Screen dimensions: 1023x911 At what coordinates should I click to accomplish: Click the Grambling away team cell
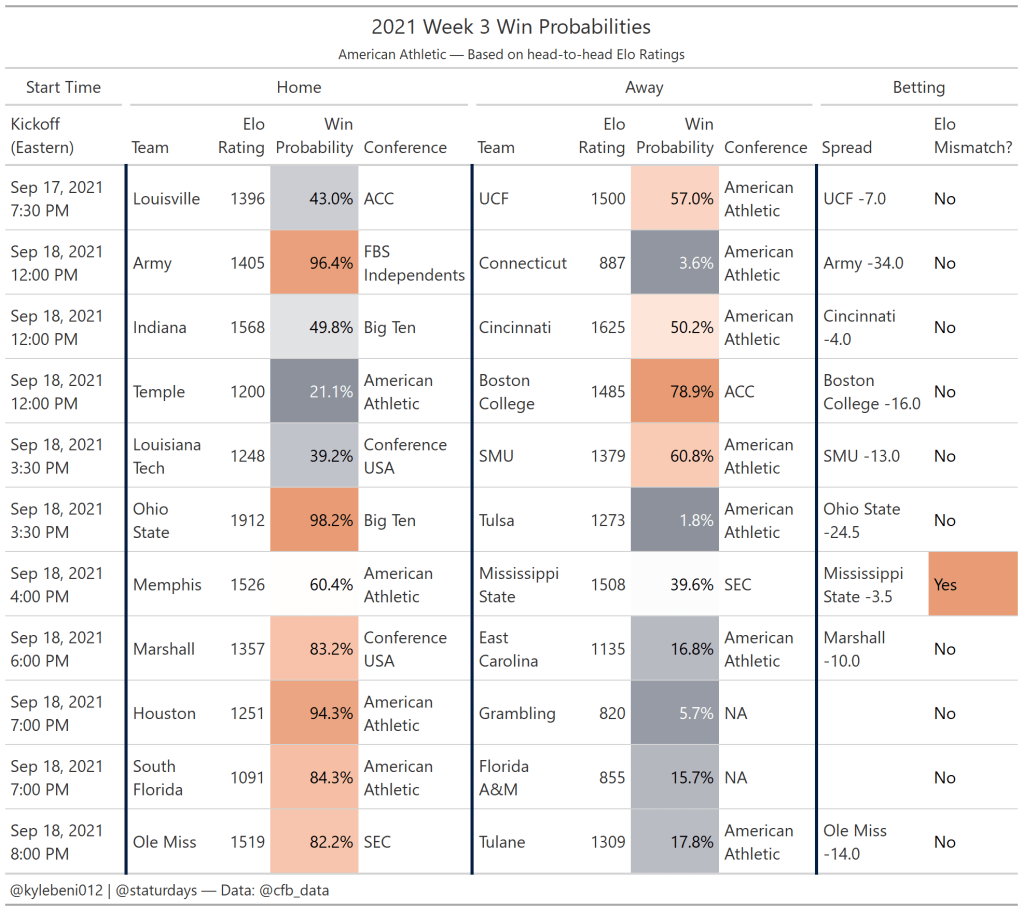pyautogui.click(x=517, y=713)
